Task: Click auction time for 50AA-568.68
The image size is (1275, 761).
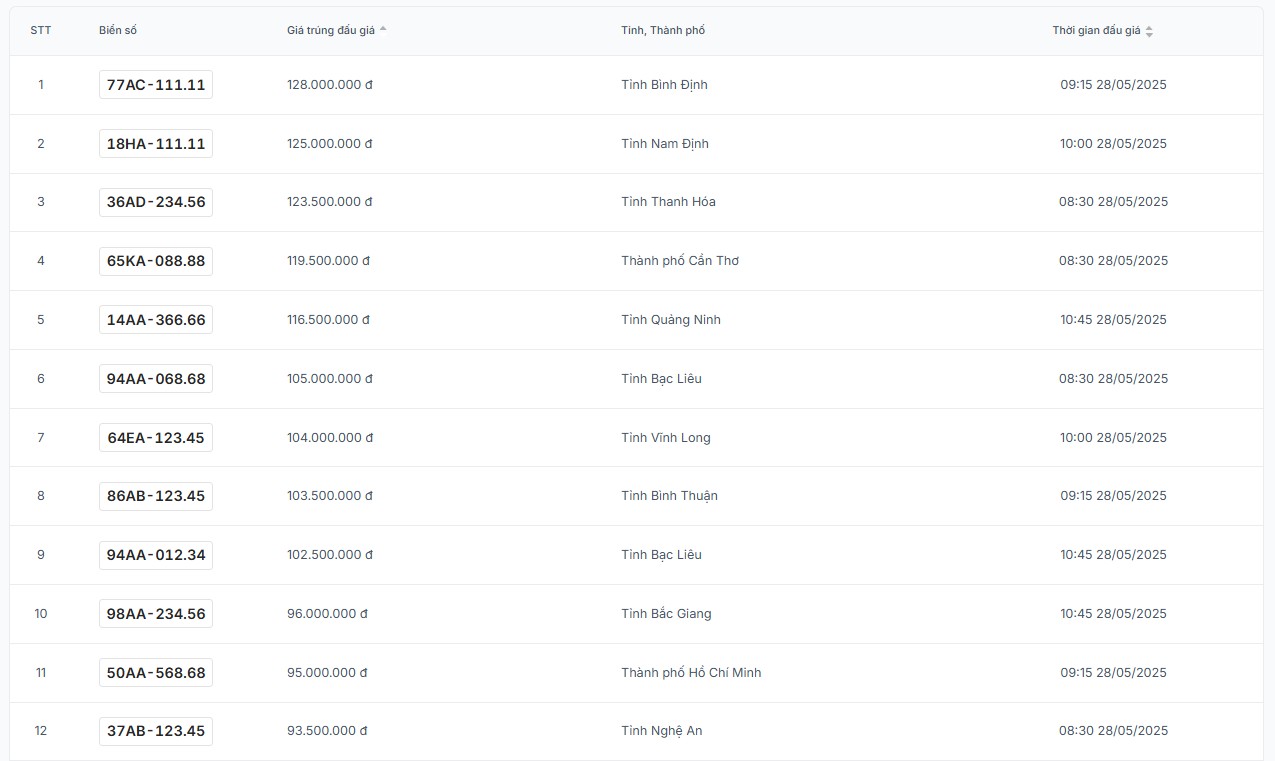Action: tap(1113, 673)
